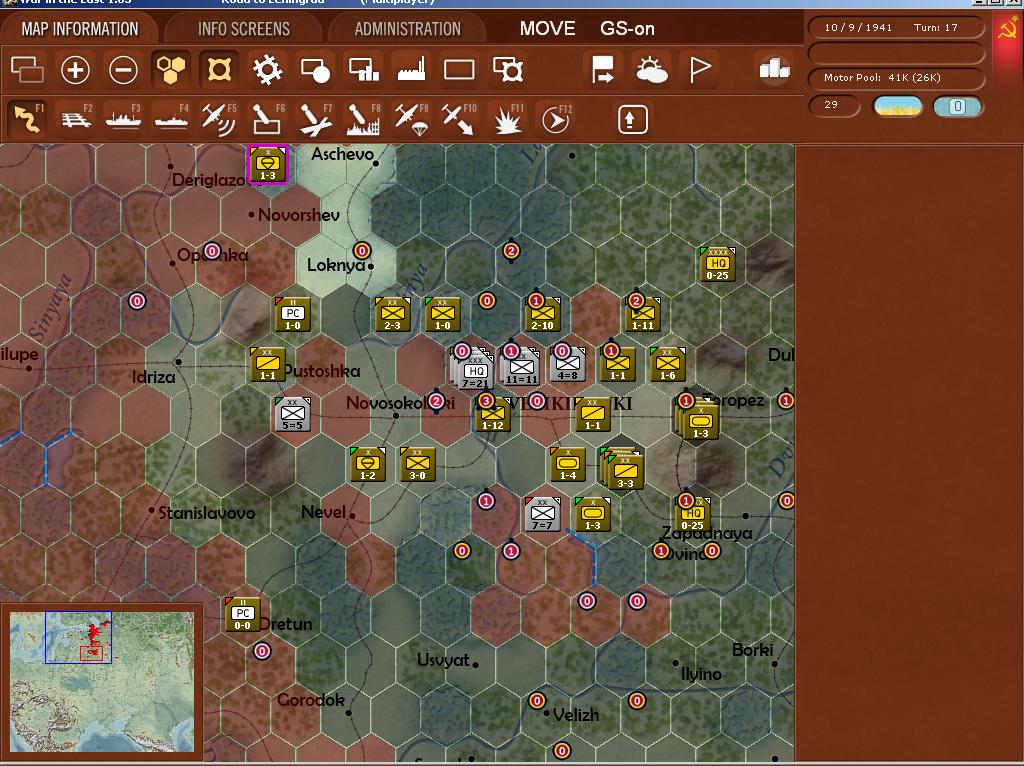Click the empty rectangle toolbar icon

point(459,69)
